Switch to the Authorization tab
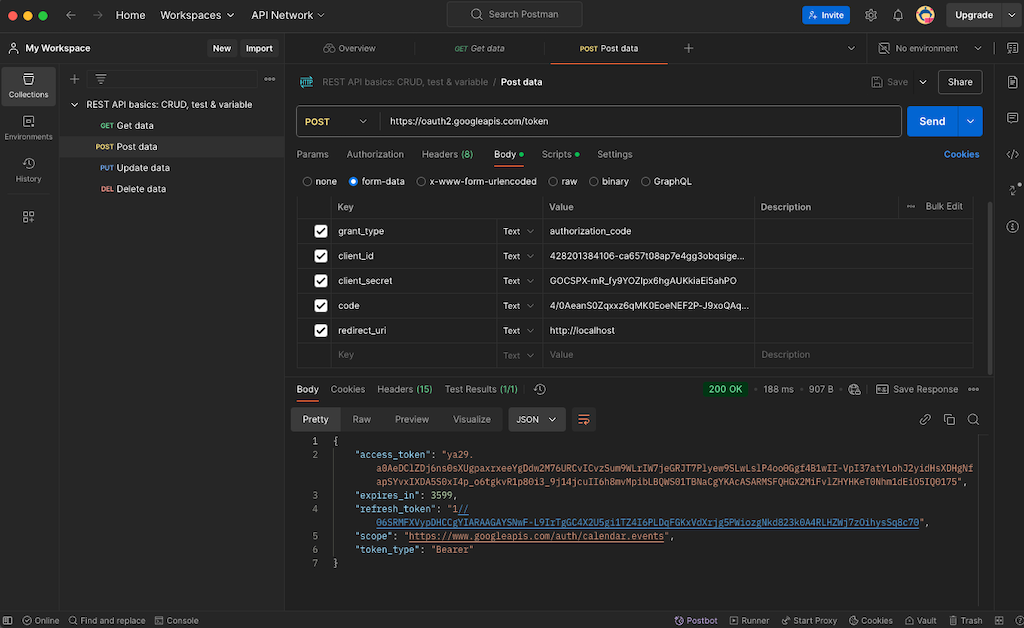The height and width of the screenshot is (628, 1024). coord(375,154)
